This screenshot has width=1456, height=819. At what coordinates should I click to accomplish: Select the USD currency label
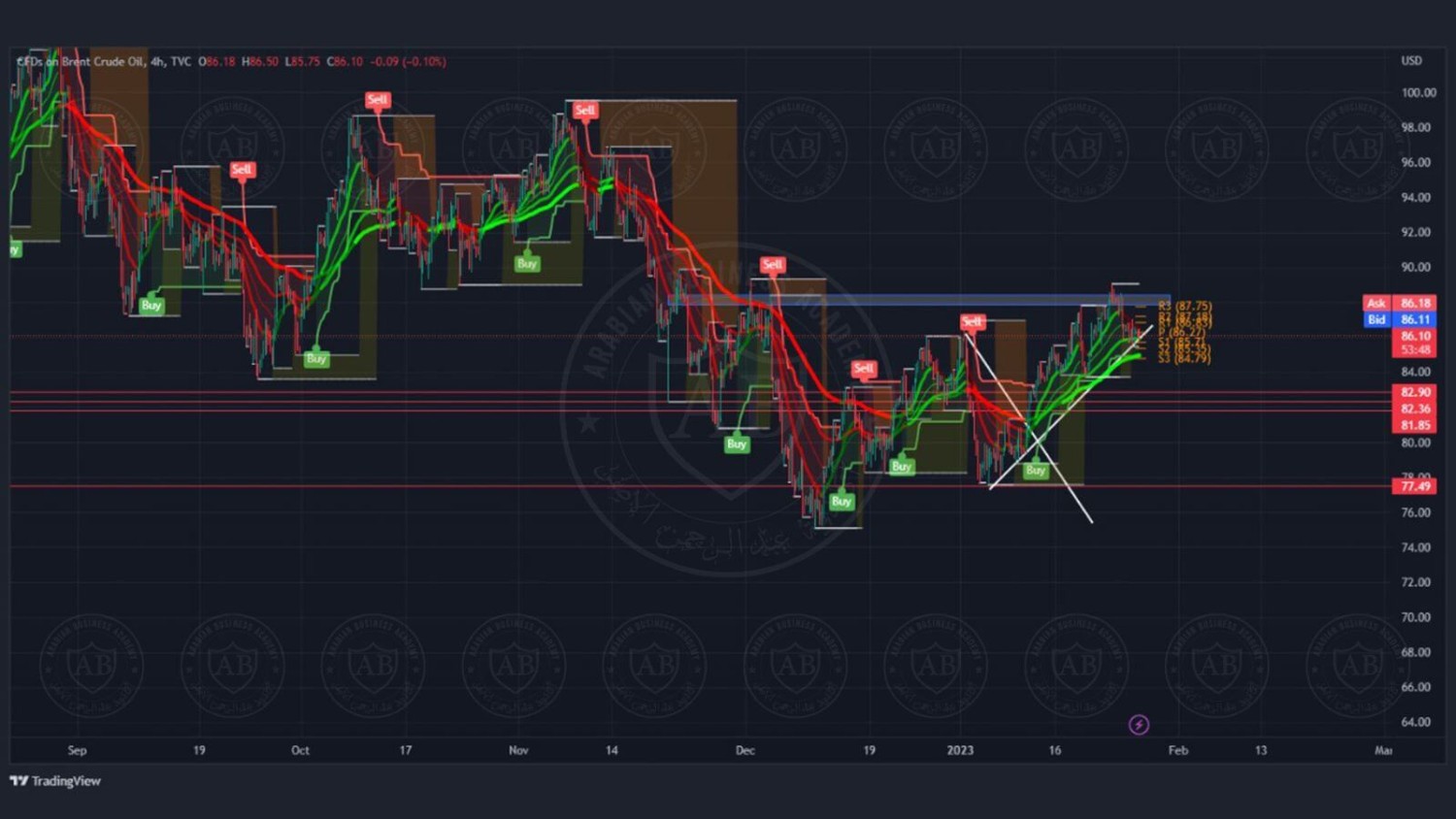point(1411,60)
